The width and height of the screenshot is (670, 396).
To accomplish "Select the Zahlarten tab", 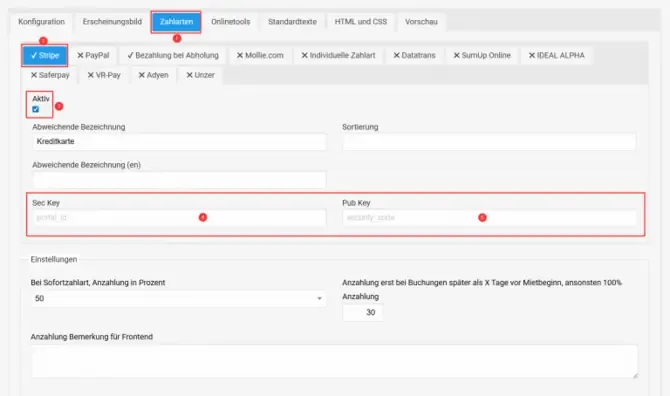I will 176,22.
